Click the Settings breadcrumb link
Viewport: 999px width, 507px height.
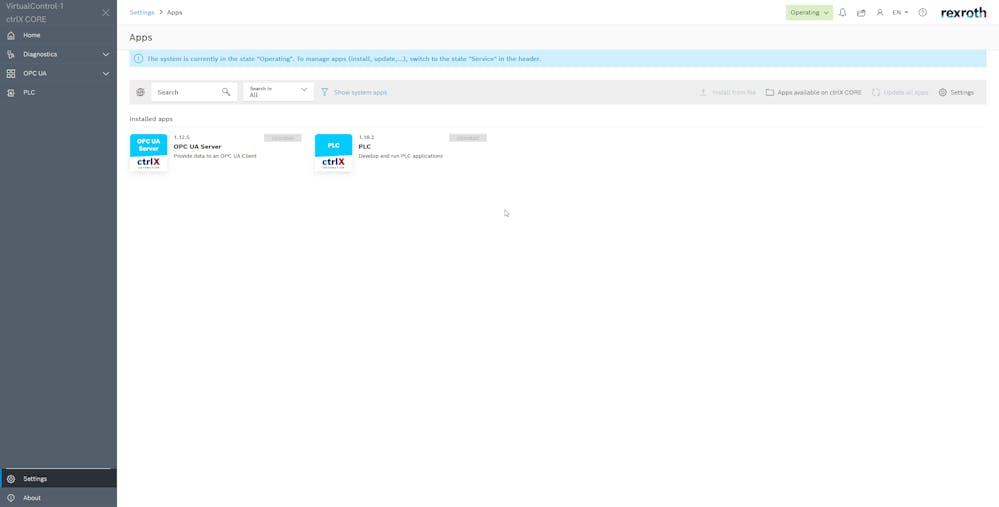point(142,13)
